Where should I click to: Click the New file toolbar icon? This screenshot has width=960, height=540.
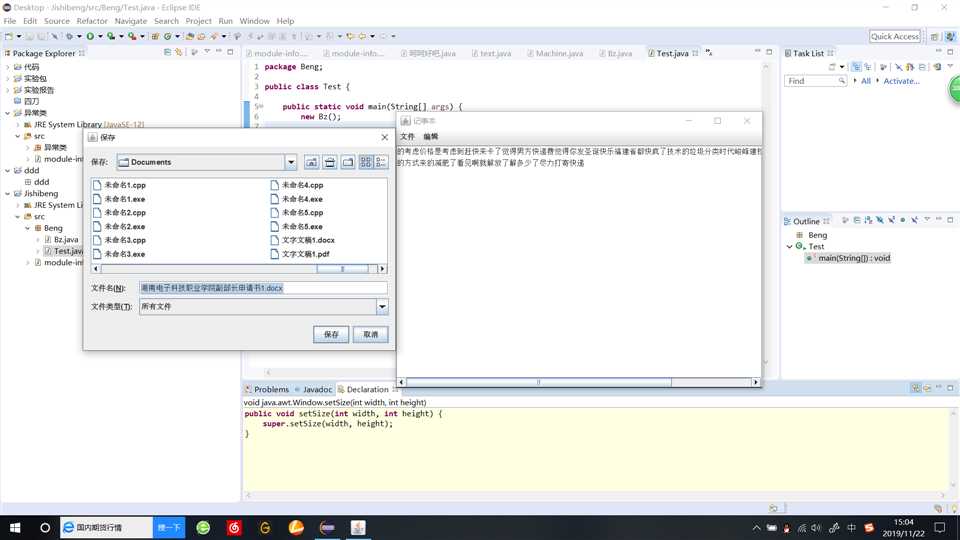[9, 36]
